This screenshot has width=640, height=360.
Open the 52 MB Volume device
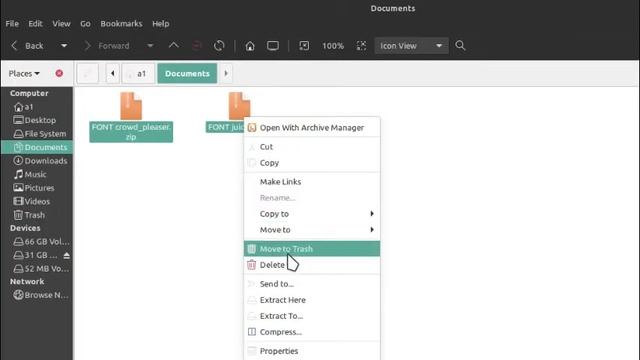[x=37, y=269]
